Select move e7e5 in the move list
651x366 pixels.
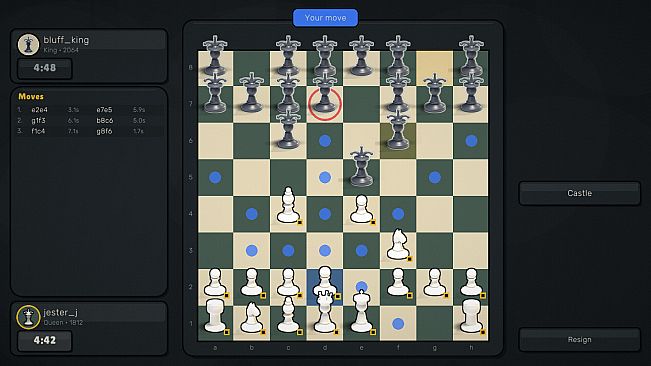pyautogui.click(x=104, y=110)
